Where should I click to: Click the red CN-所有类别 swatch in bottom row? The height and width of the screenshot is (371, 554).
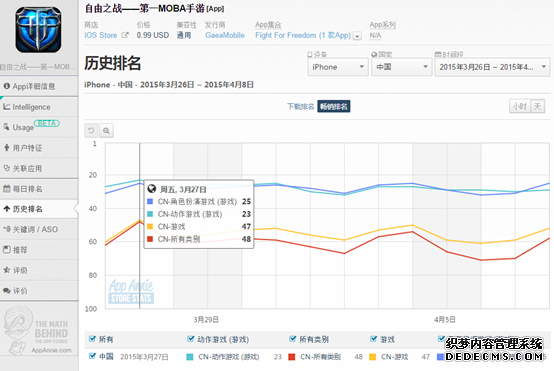click(291, 357)
